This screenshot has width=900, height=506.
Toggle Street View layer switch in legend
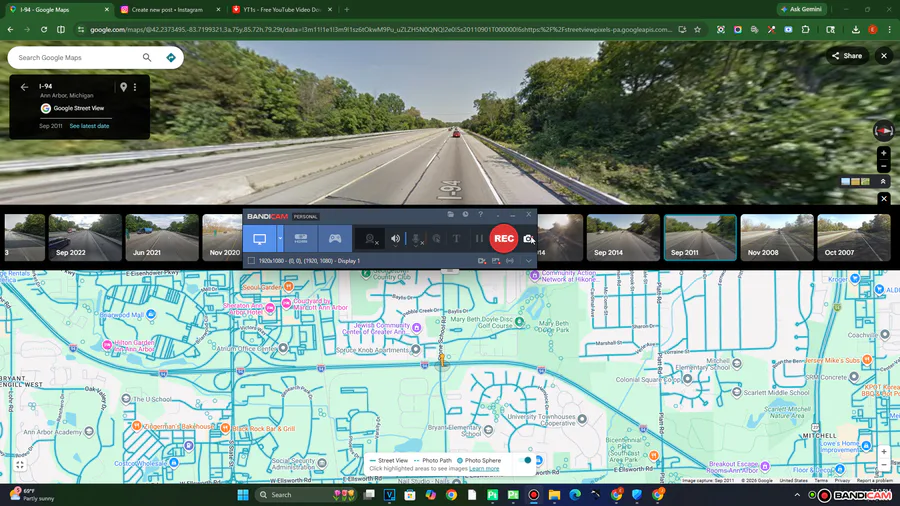click(525, 460)
